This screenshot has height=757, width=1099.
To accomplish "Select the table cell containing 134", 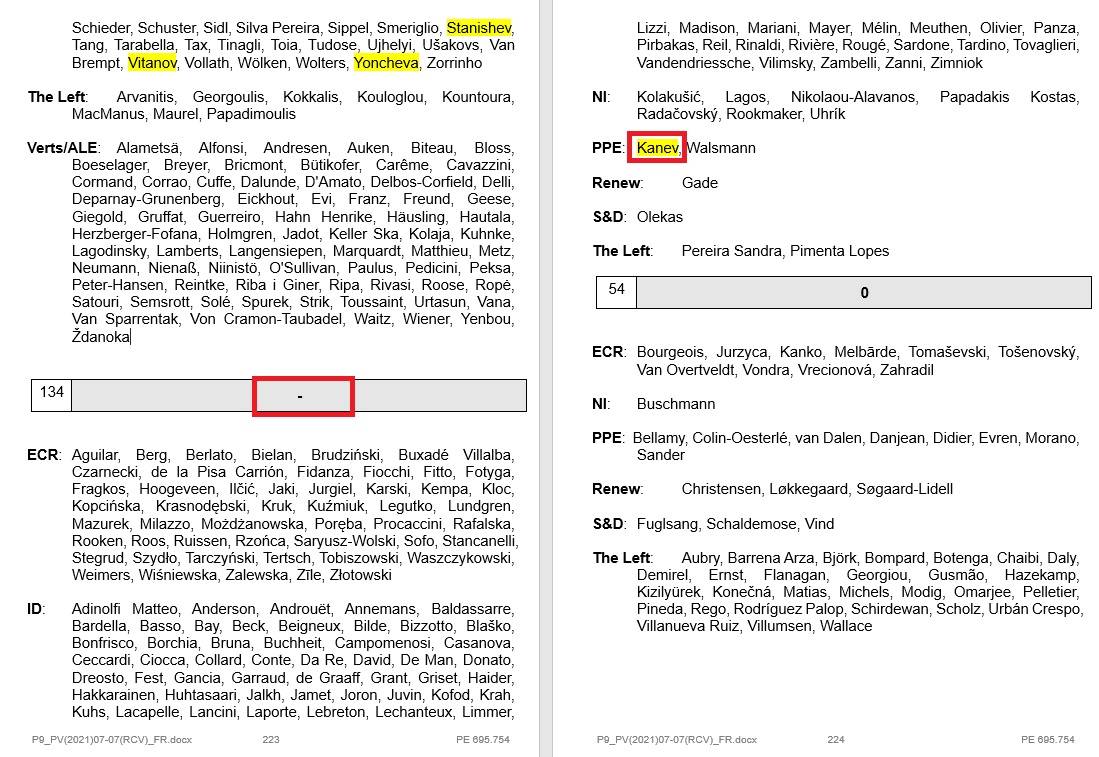I will tap(52, 393).
